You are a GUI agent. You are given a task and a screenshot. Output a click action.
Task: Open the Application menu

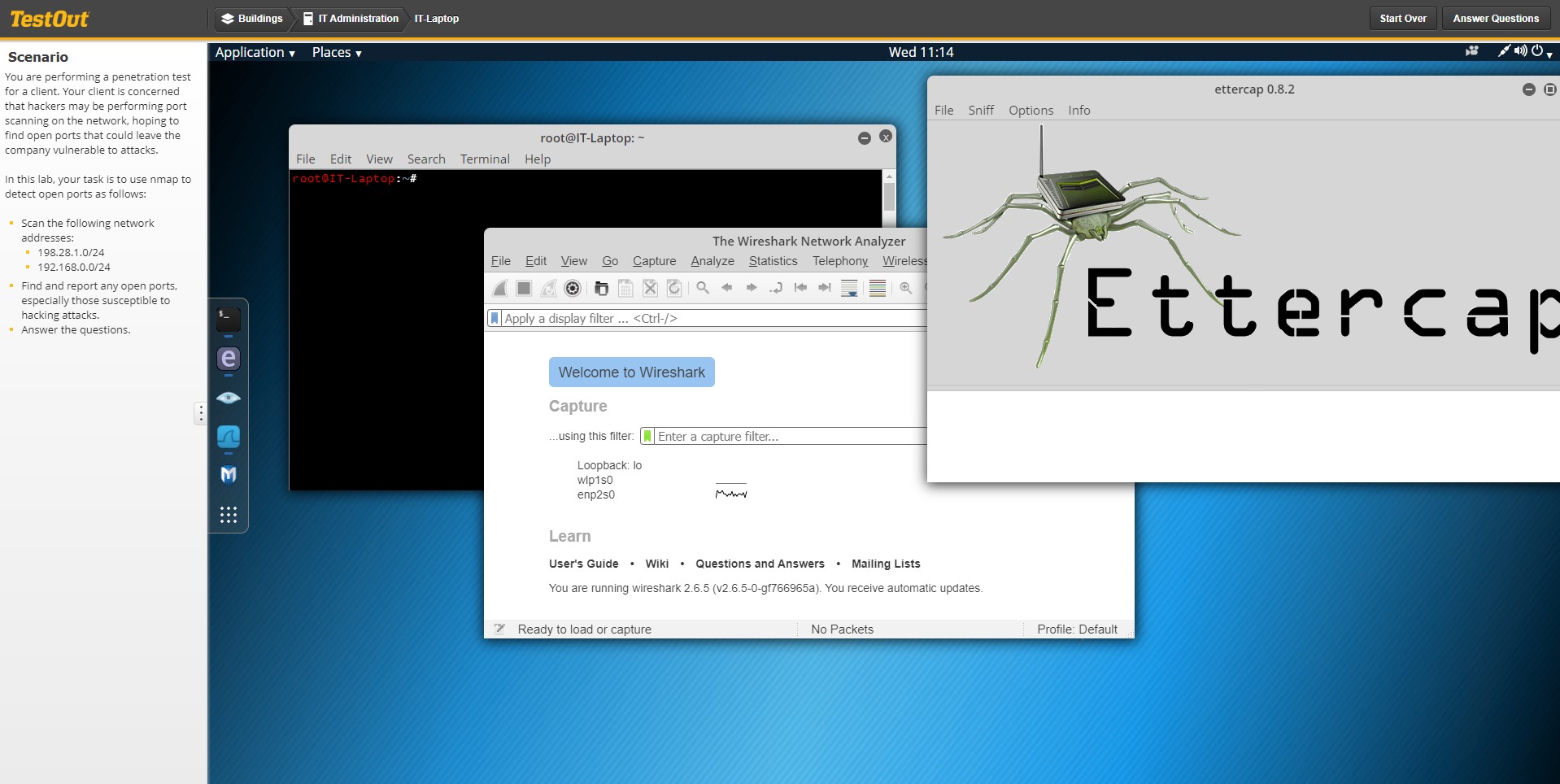click(x=251, y=52)
